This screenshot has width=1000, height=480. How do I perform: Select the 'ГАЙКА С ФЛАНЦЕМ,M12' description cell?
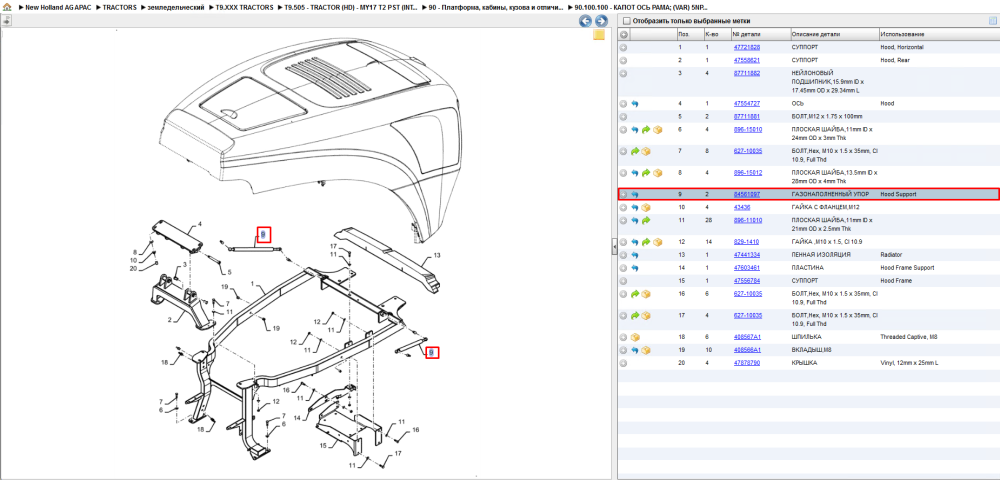827,207
